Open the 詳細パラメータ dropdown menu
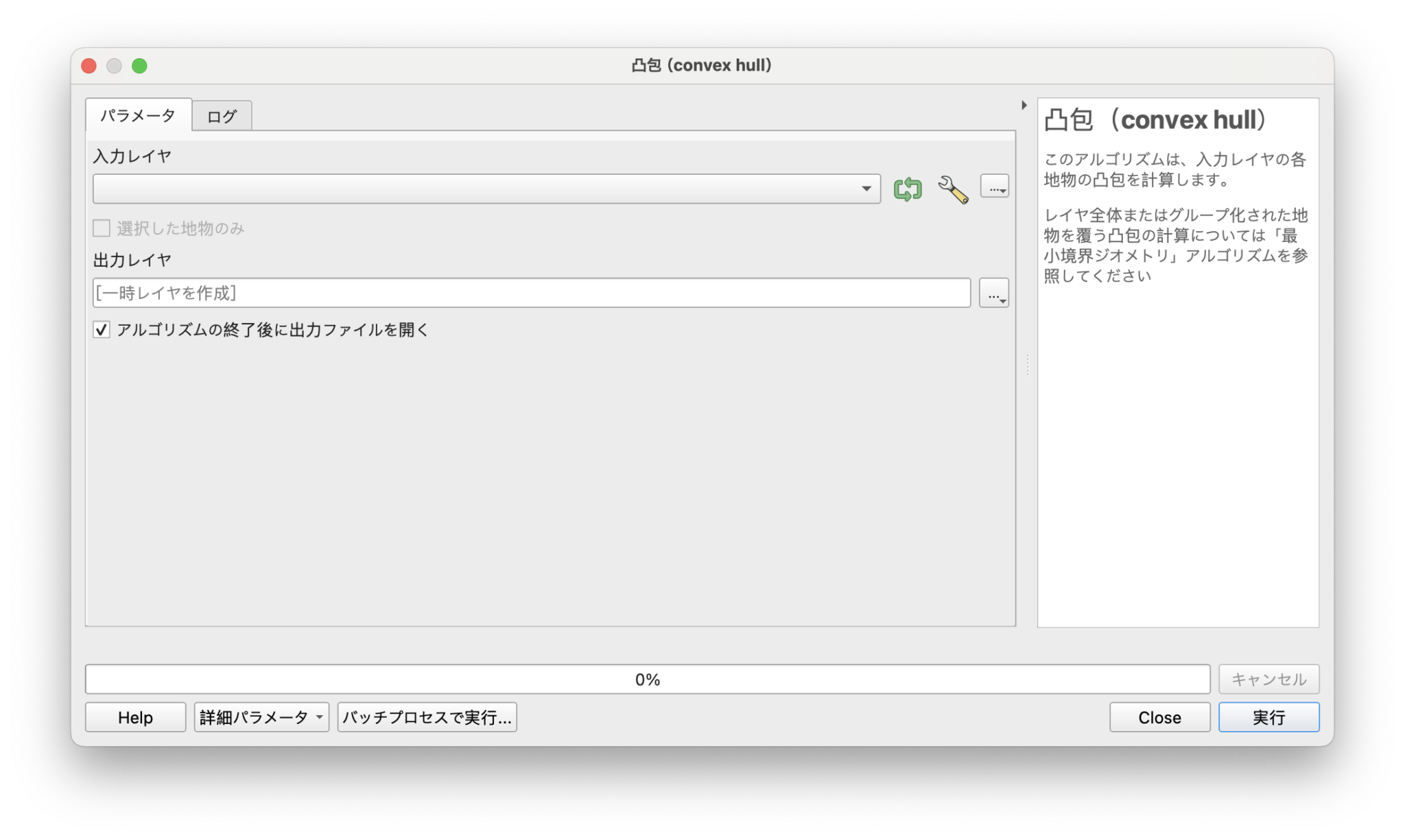Image resolution: width=1405 pixels, height=840 pixels. [x=261, y=717]
